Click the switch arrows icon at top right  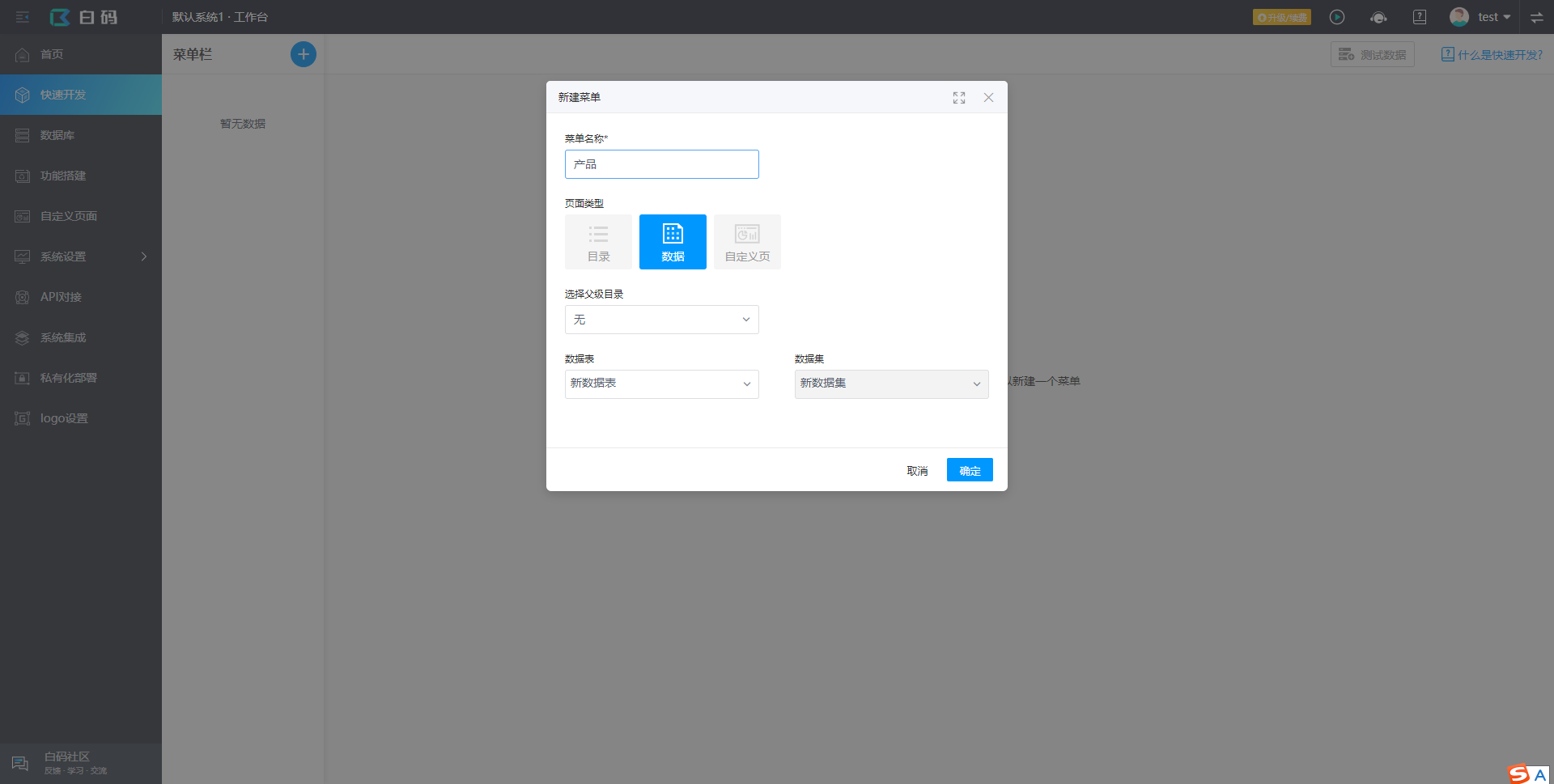(x=1537, y=17)
